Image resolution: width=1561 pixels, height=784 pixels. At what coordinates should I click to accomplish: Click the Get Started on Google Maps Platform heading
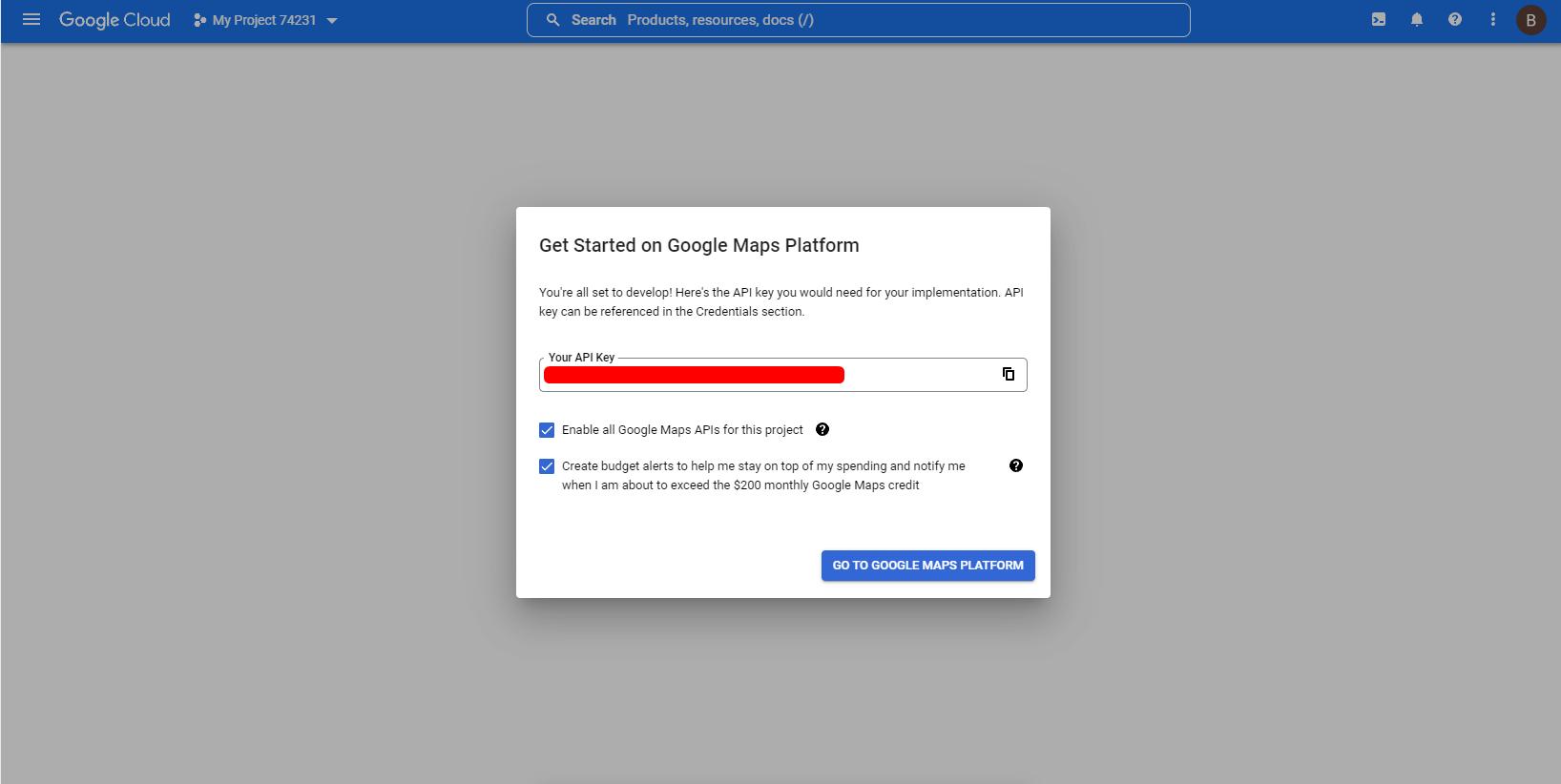pos(699,245)
